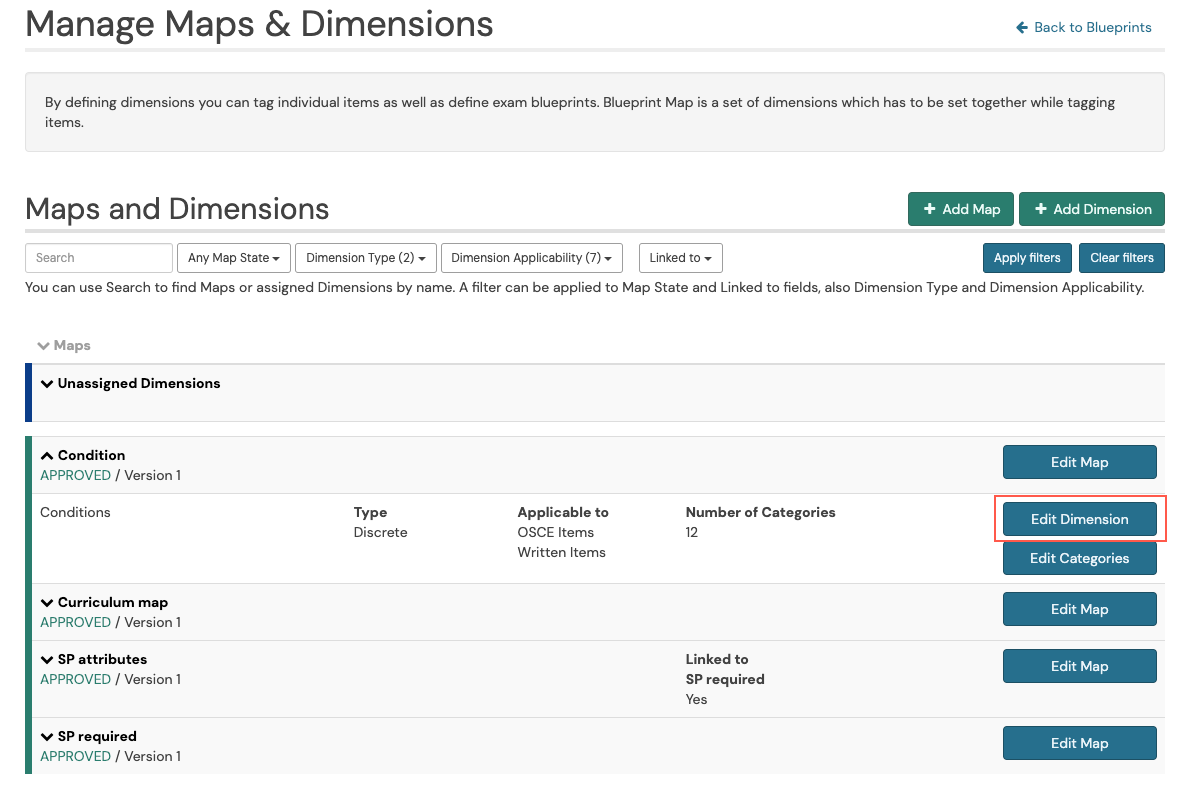Click the Clear filters button

[1121, 257]
